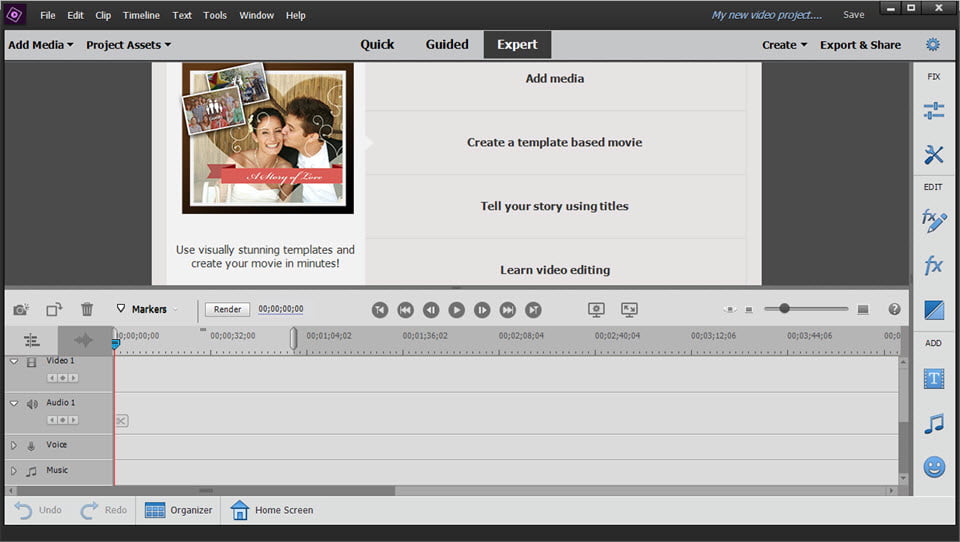Go to previous keyframe on Video 1
The image size is (960, 542).
tap(52, 378)
